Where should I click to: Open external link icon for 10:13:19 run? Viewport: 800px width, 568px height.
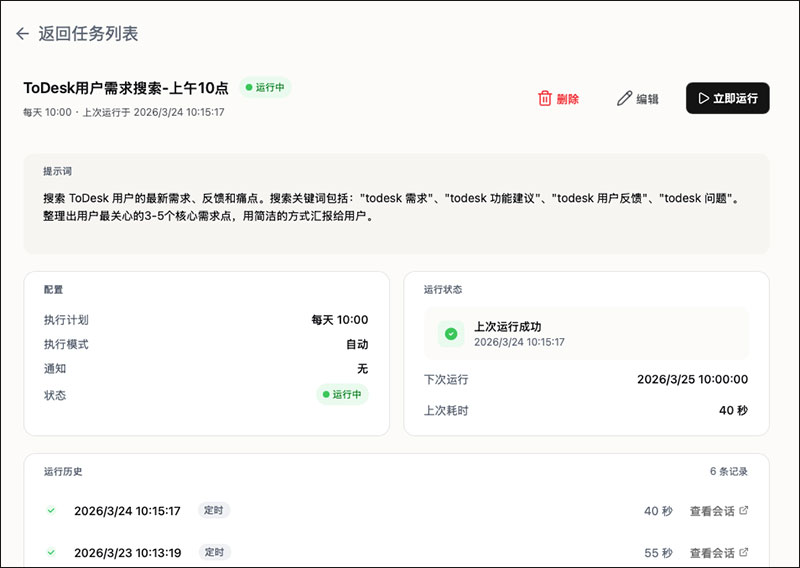743,552
